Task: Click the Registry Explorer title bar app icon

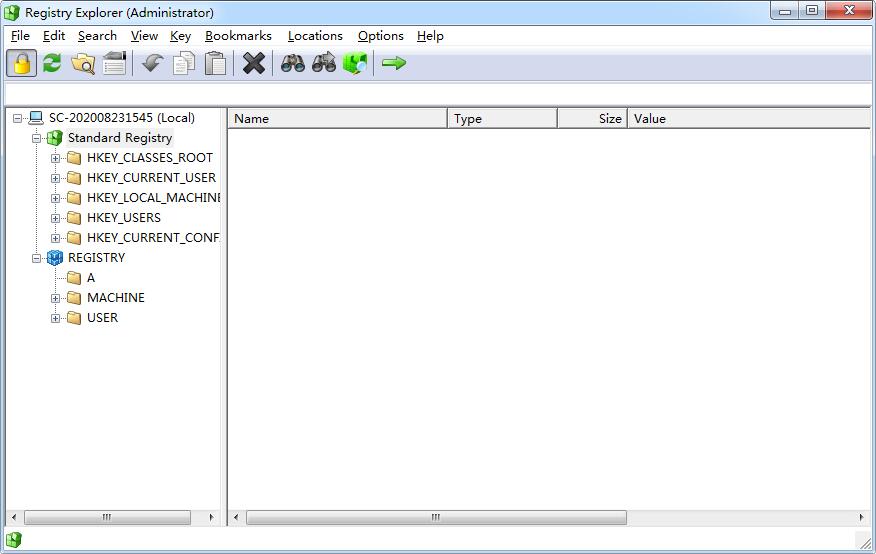Action: click(x=12, y=12)
